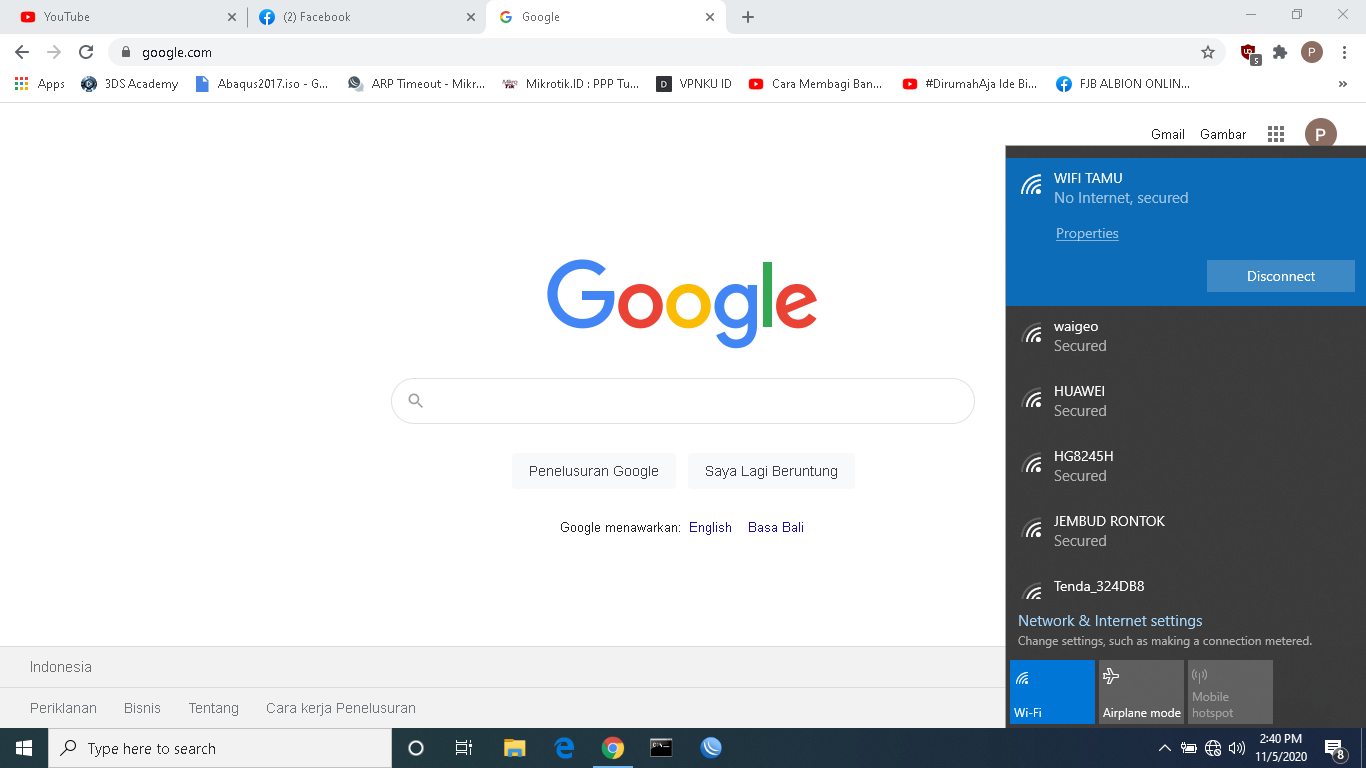Click the Saya Lagi Beruntung button
The width and height of the screenshot is (1366, 768).
(x=771, y=471)
